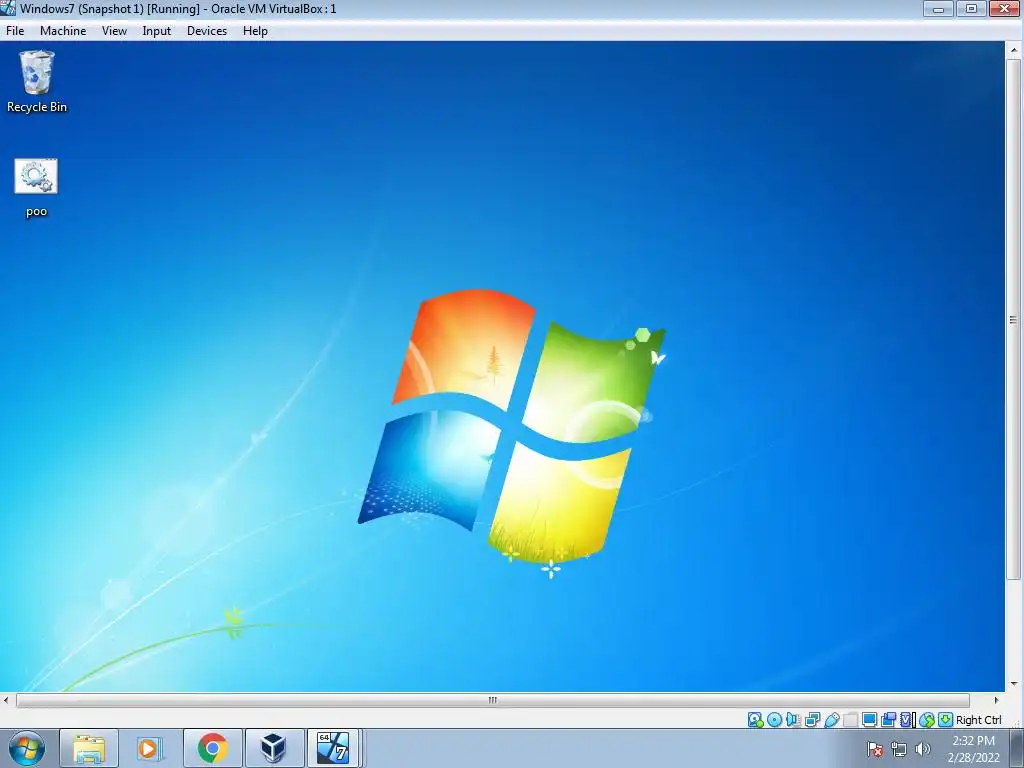
Task: Click the recording status icon
Action: coord(888,720)
